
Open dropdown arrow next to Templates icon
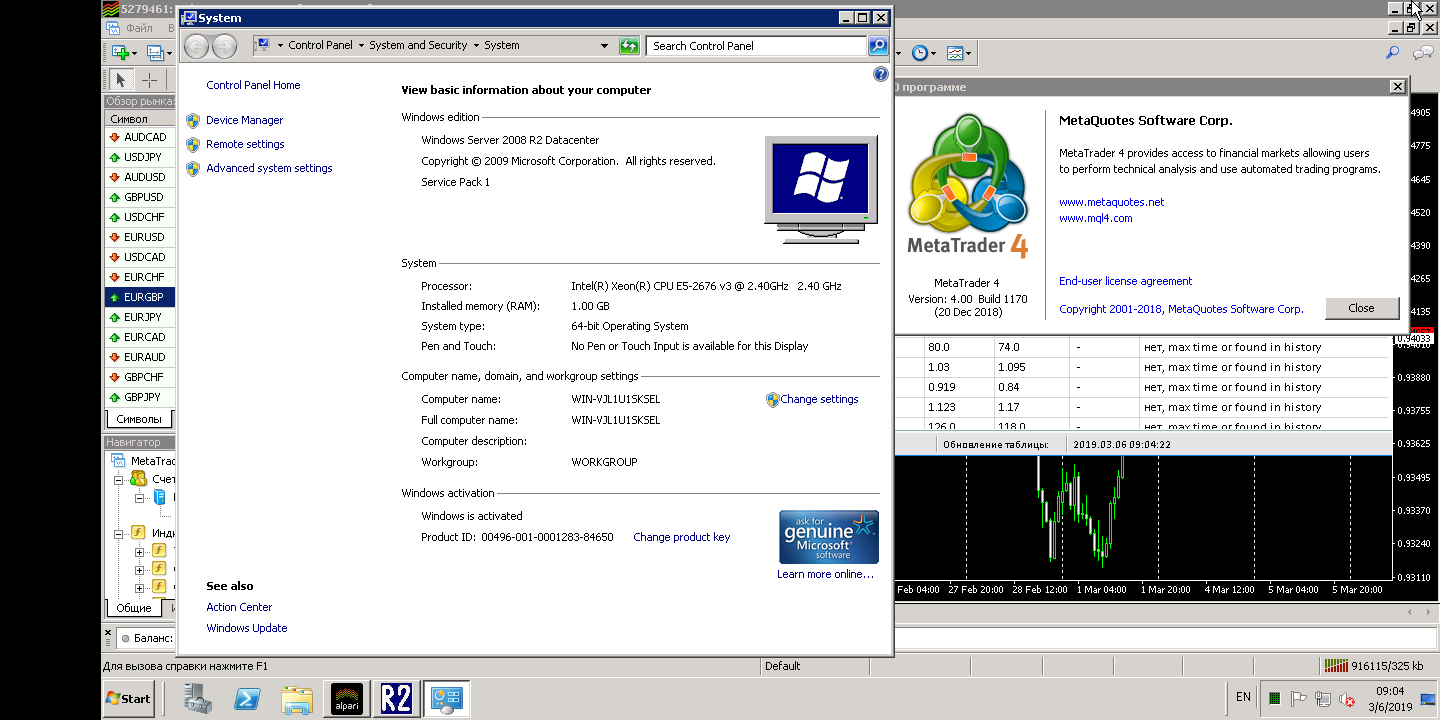click(x=969, y=53)
